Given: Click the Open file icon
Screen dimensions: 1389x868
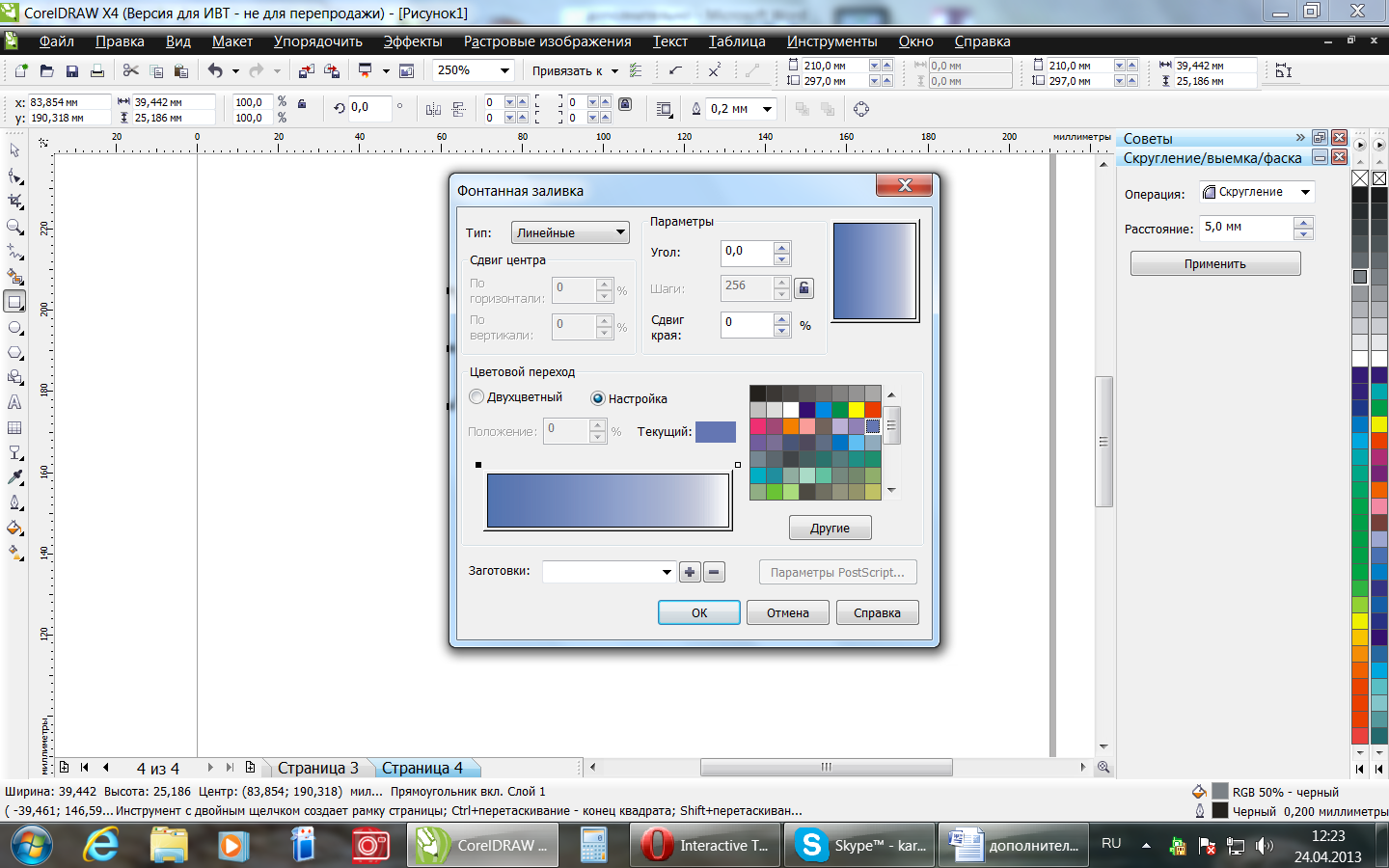Looking at the screenshot, I should pyautogui.click(x=46, y=70).
